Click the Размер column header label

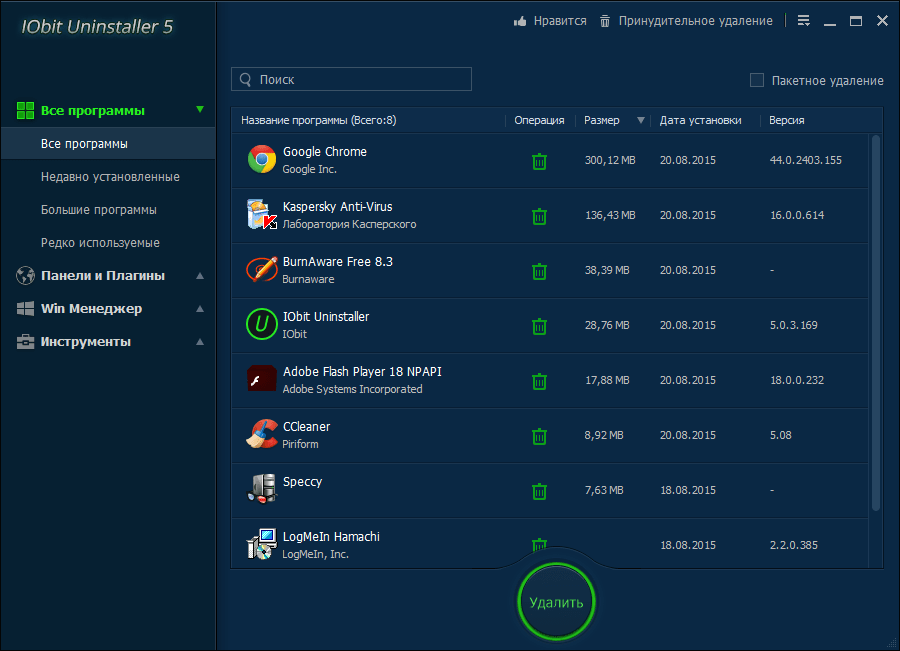pyautogui.click(x=602, y=121)
